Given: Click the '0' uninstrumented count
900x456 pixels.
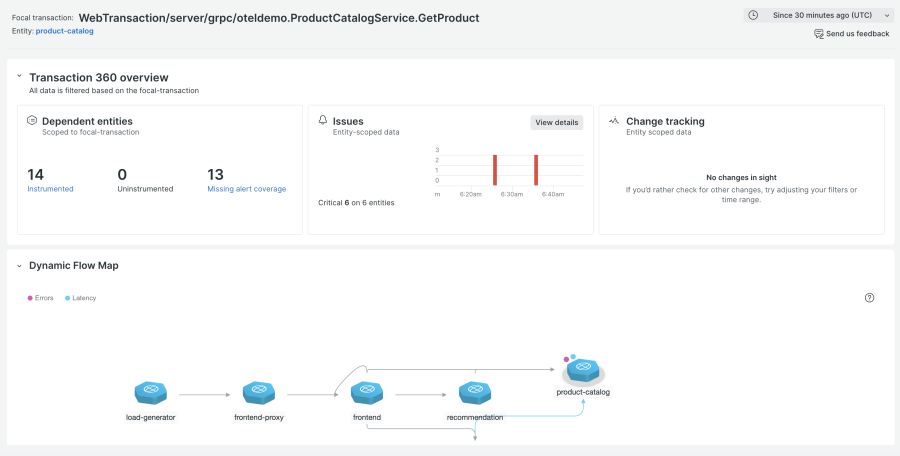Looking at the screenshot, I should tap(122, 175).
